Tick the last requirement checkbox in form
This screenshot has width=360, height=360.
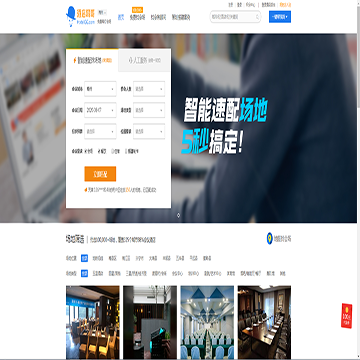[126, 151]
